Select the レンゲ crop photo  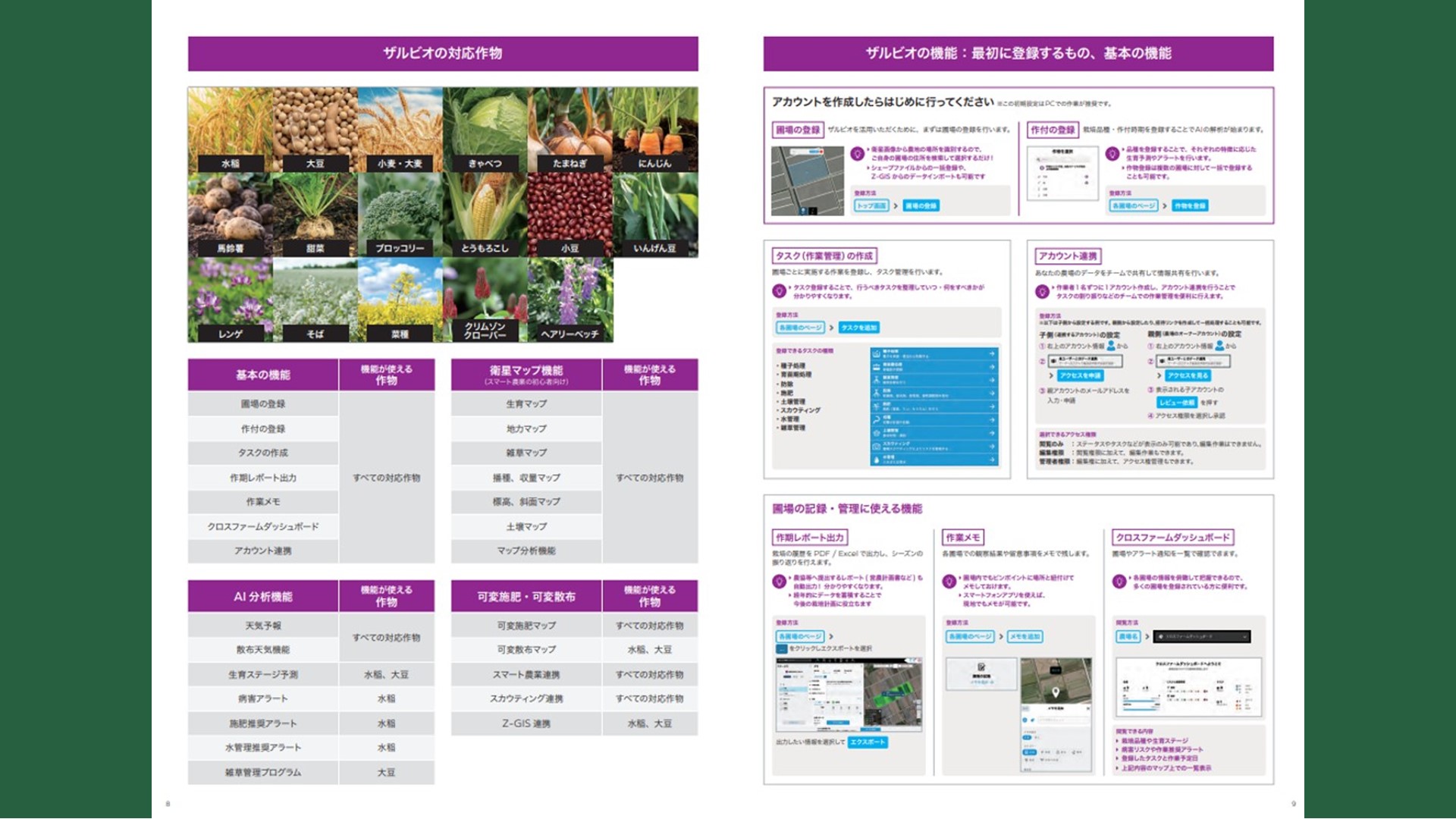[x=231, y=300]
